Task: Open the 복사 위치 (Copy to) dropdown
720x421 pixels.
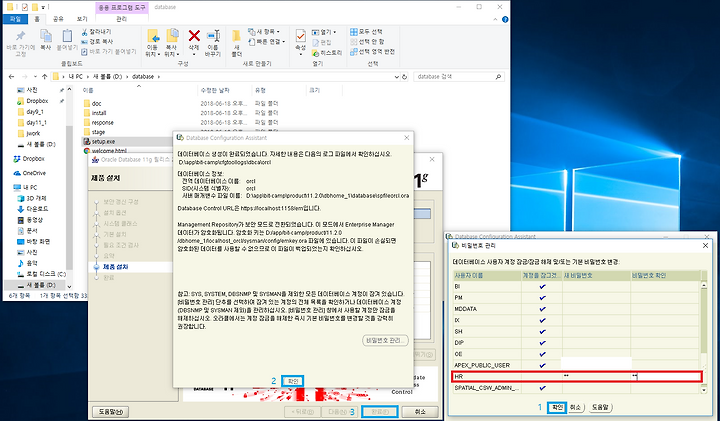Action: (x=172, y=51)
